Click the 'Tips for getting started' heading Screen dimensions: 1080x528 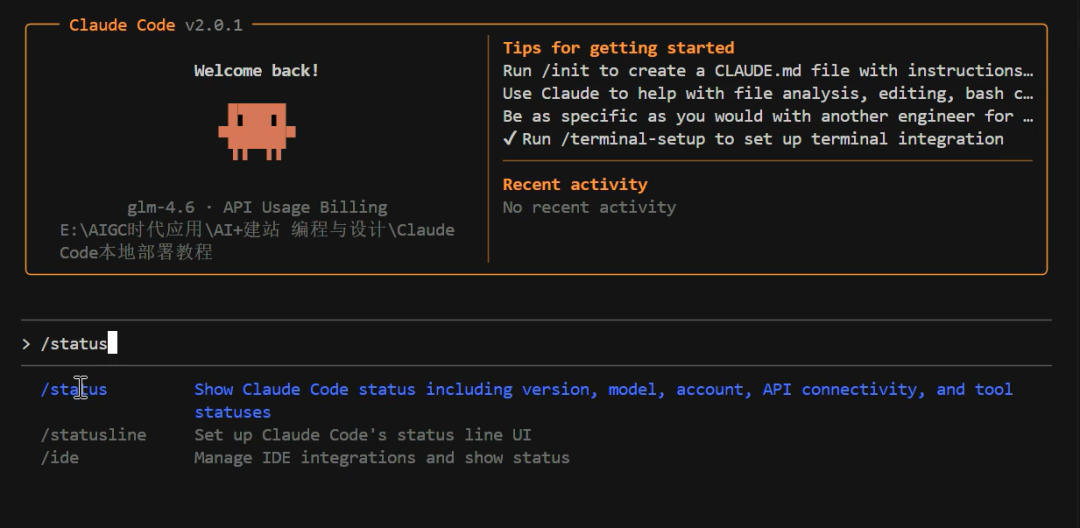point(619,47)
